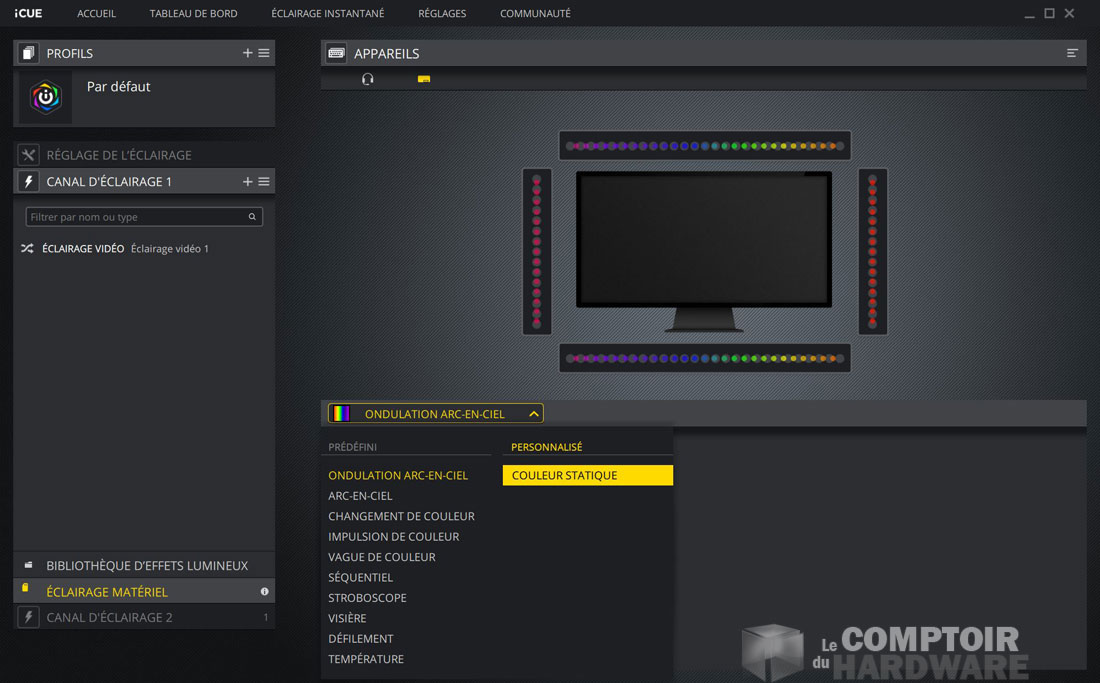This screenshot has height=683, width=1100.
Task: Add a new profile with the plus button
Action: pyautogui.click(x=246, y=52)
